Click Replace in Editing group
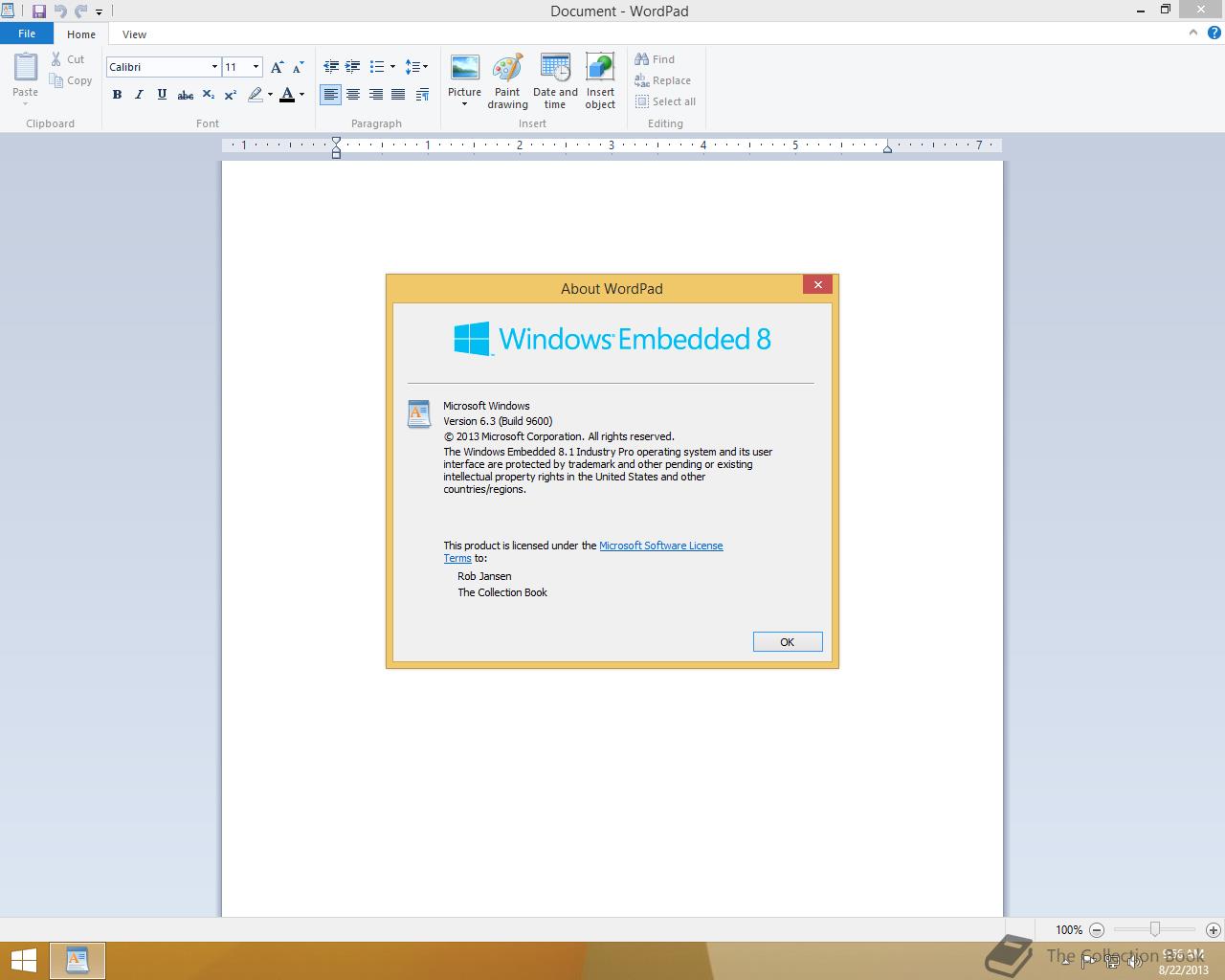This screenshot has height=980, width=1225. (662, 80)
